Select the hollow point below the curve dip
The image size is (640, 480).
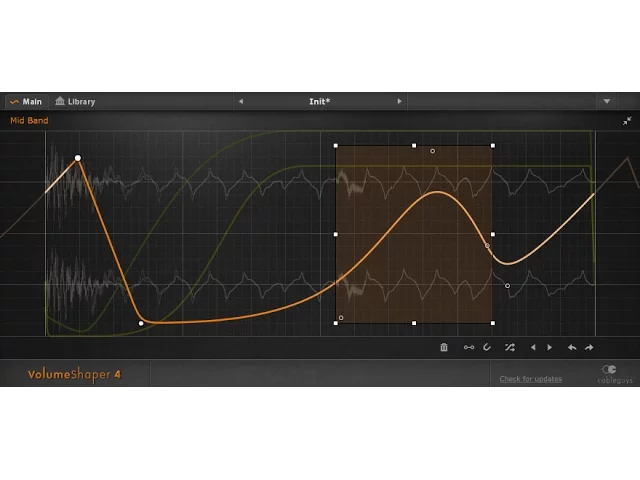click(x=507, y=286)
